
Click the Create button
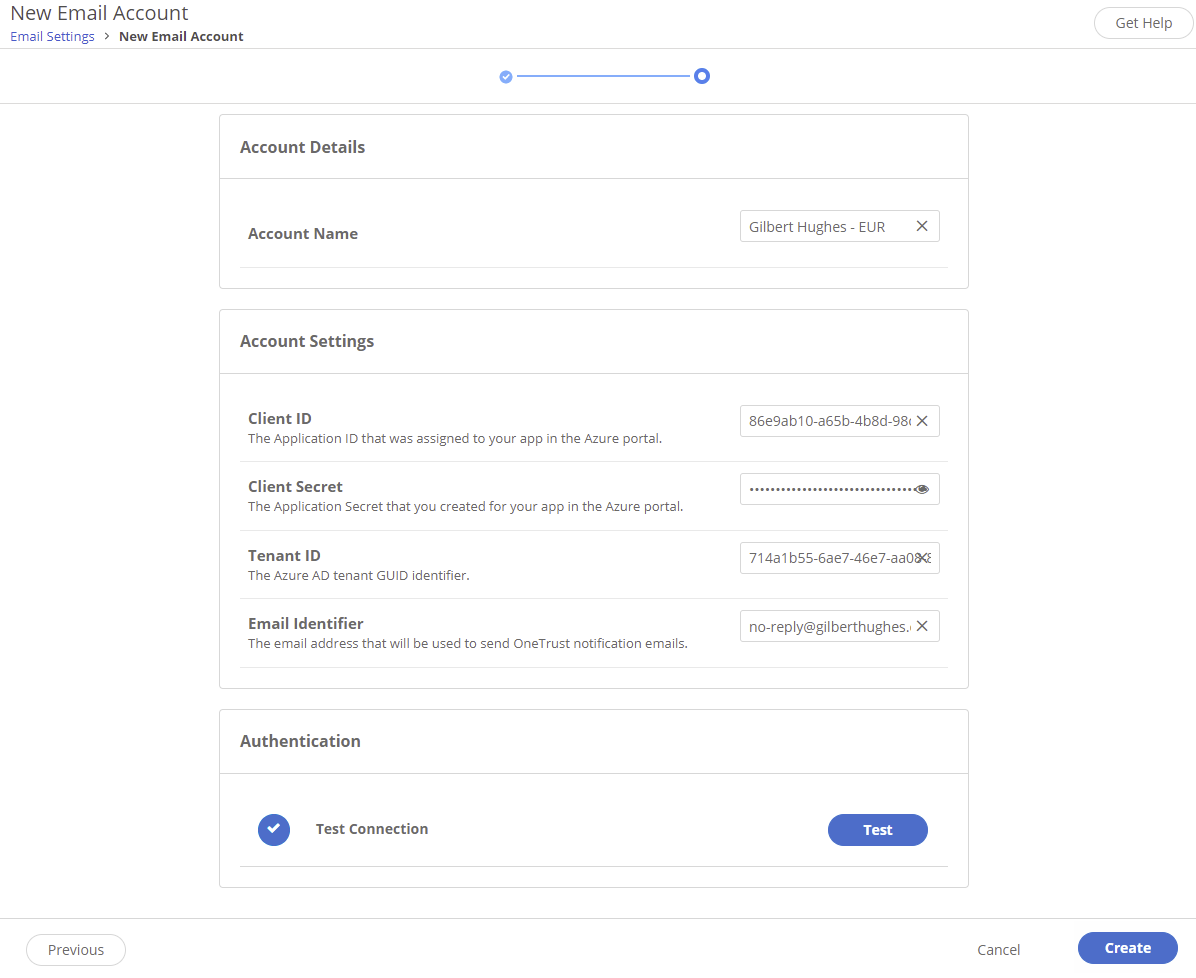click(1127, 948)
